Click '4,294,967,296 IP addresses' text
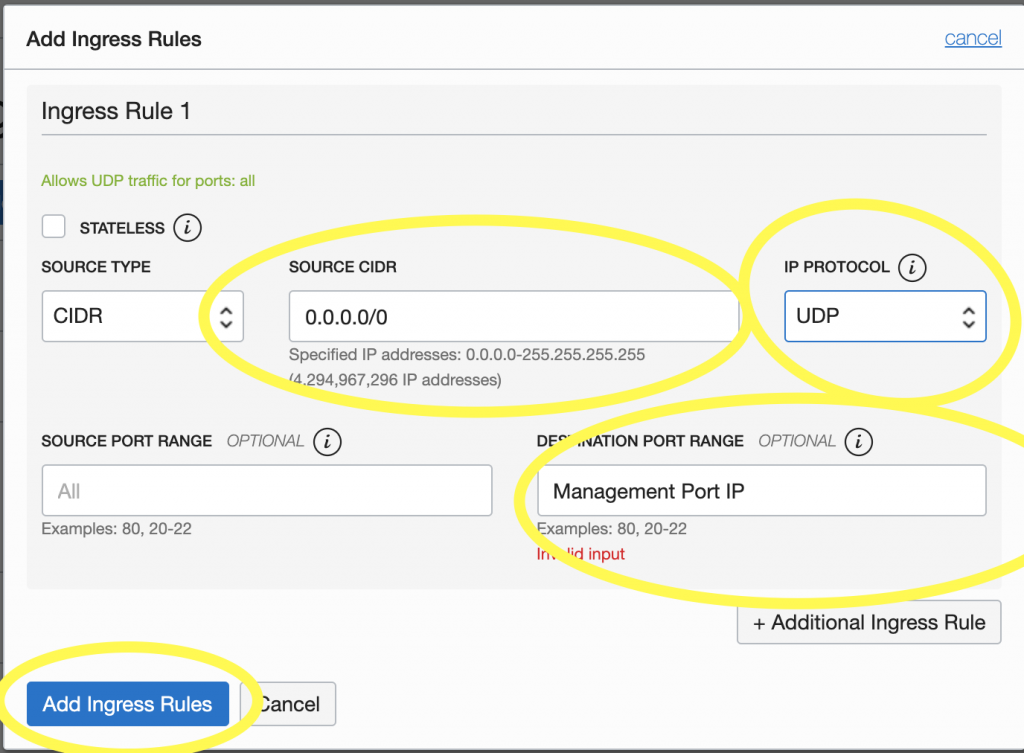Image resolution: width=1024 pixels, height=753 pixels. pyautogui.click(x=395, y=380)
